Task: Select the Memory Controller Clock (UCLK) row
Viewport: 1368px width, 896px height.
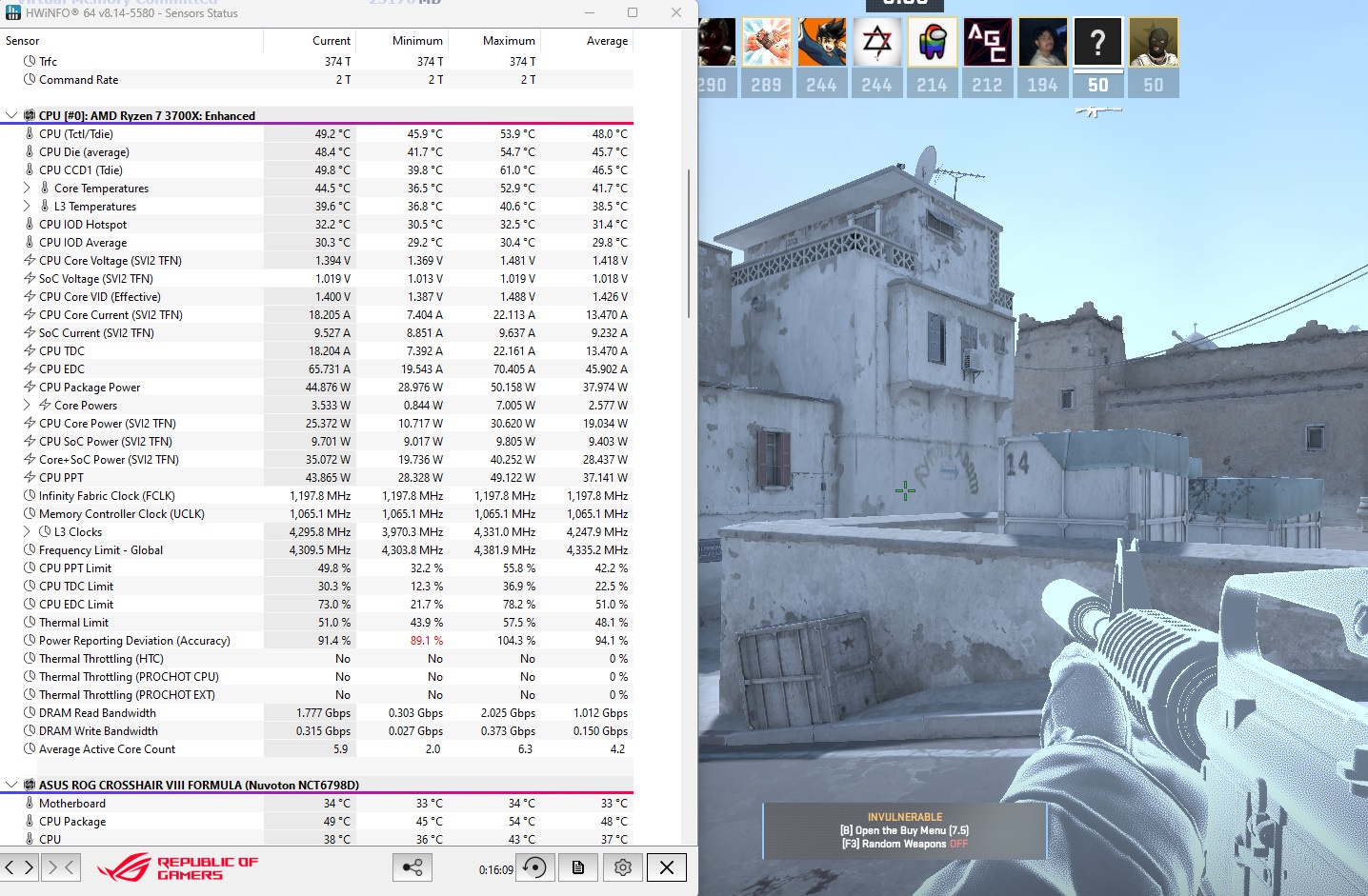Action: (x=316, y=514)
